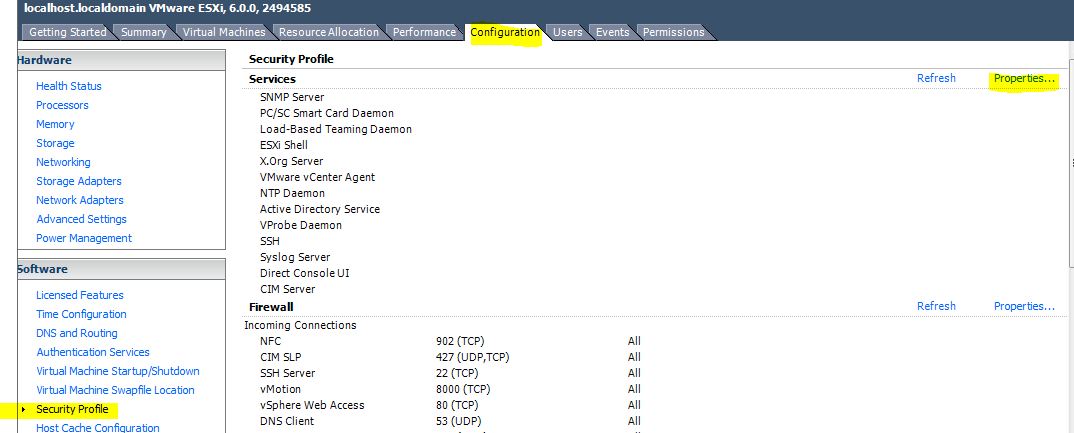Select the Syslog Server service

click(295, 257)
